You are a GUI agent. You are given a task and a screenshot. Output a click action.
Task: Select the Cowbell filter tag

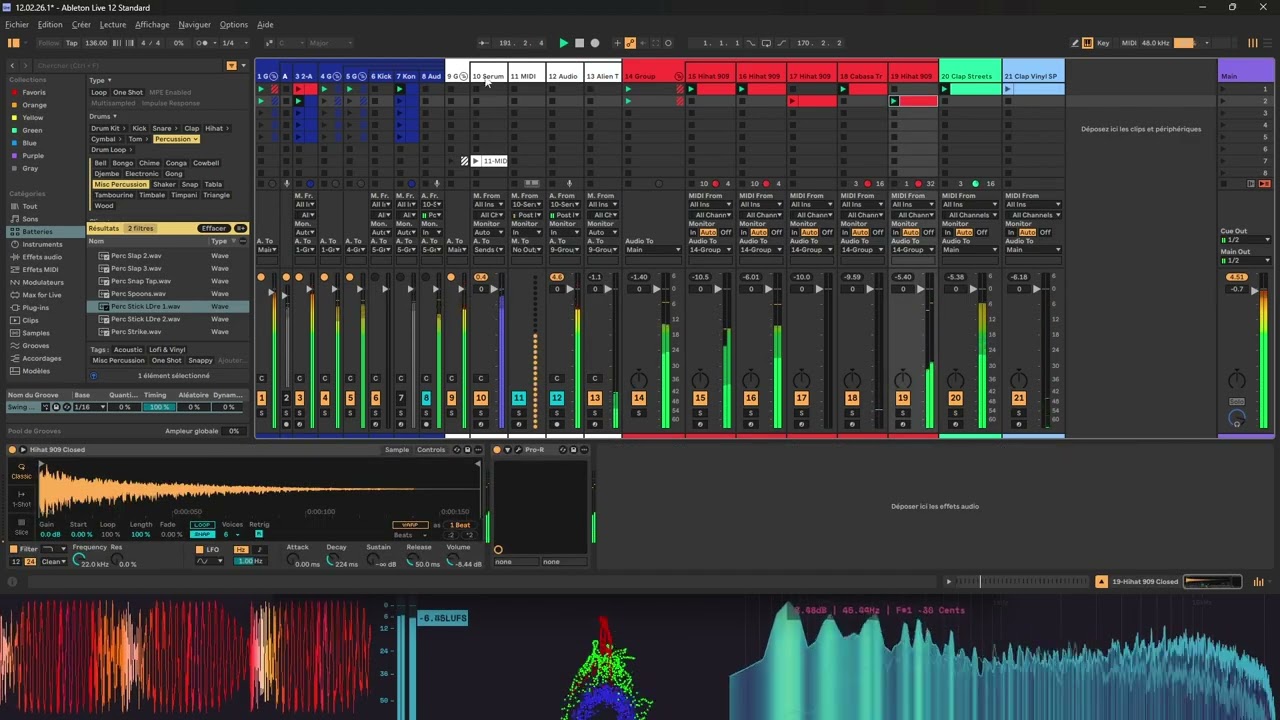pos(206,163)
